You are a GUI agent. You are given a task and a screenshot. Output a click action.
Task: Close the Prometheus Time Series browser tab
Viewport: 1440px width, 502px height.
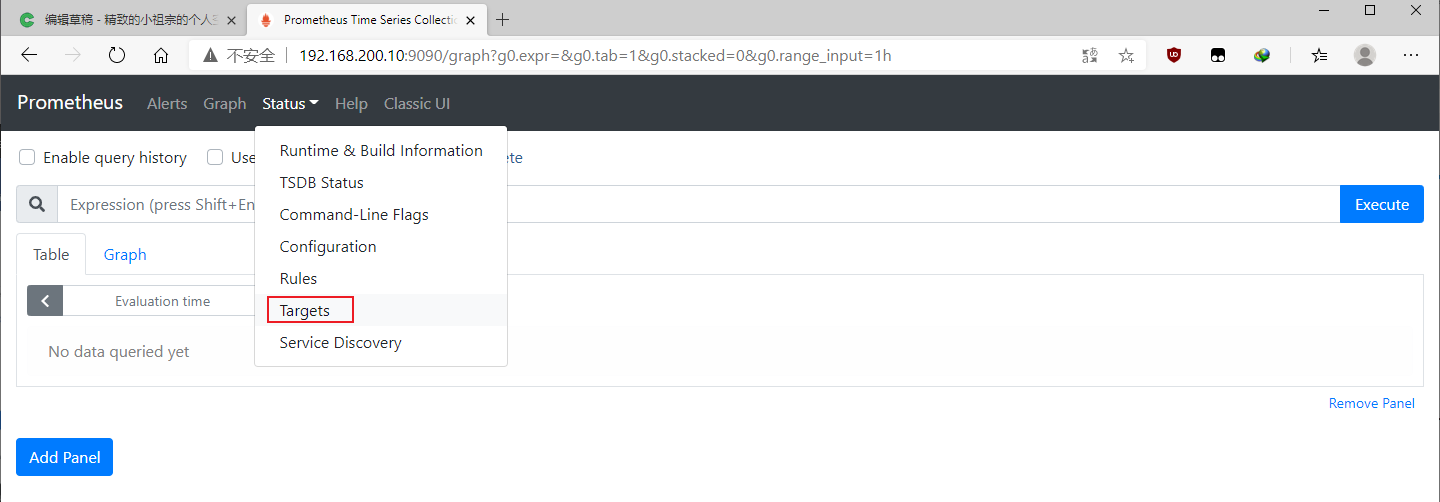click(471, 20)
